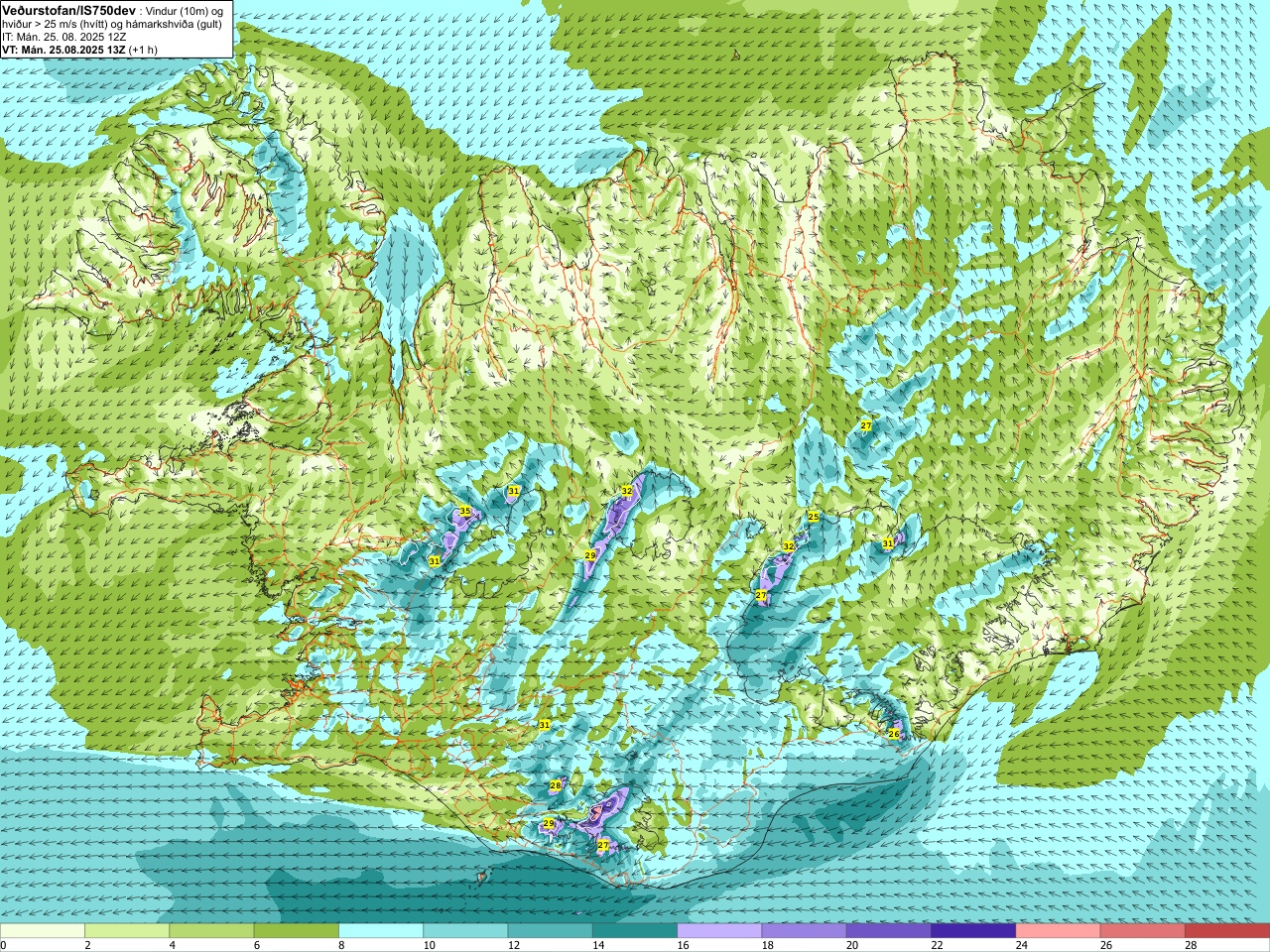Click the Veðurstofan/IS750dev title text

(x=68, y=10)
